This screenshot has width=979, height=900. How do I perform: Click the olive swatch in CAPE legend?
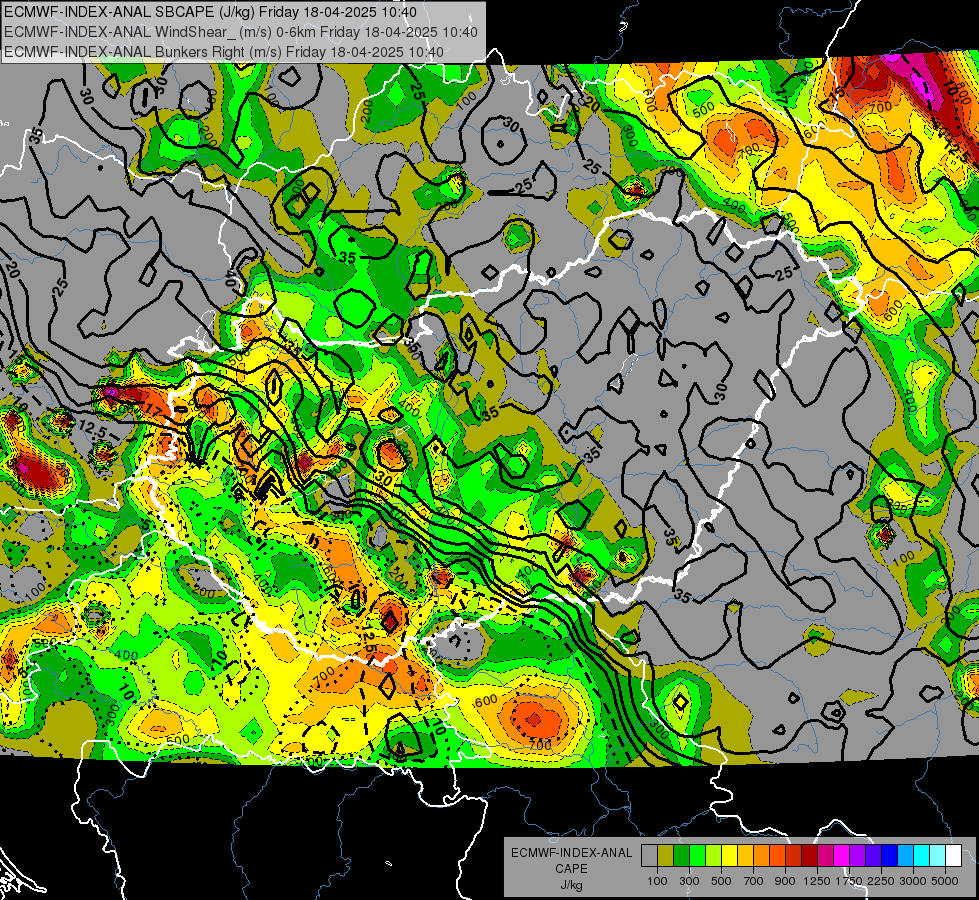click(x=666, y=855)
